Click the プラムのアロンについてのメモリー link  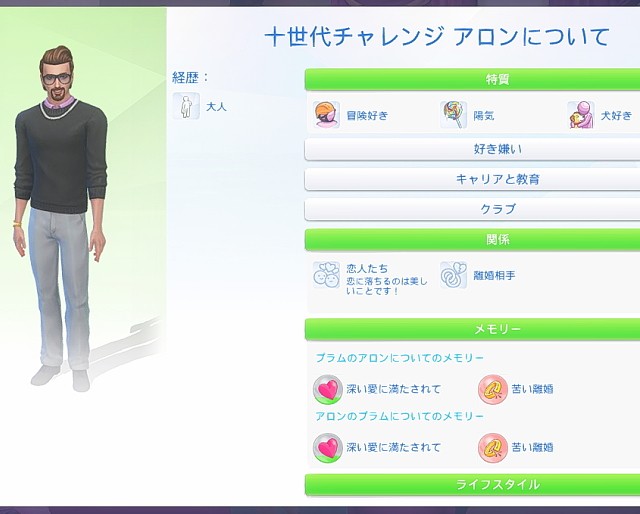(x=400, y=358)
